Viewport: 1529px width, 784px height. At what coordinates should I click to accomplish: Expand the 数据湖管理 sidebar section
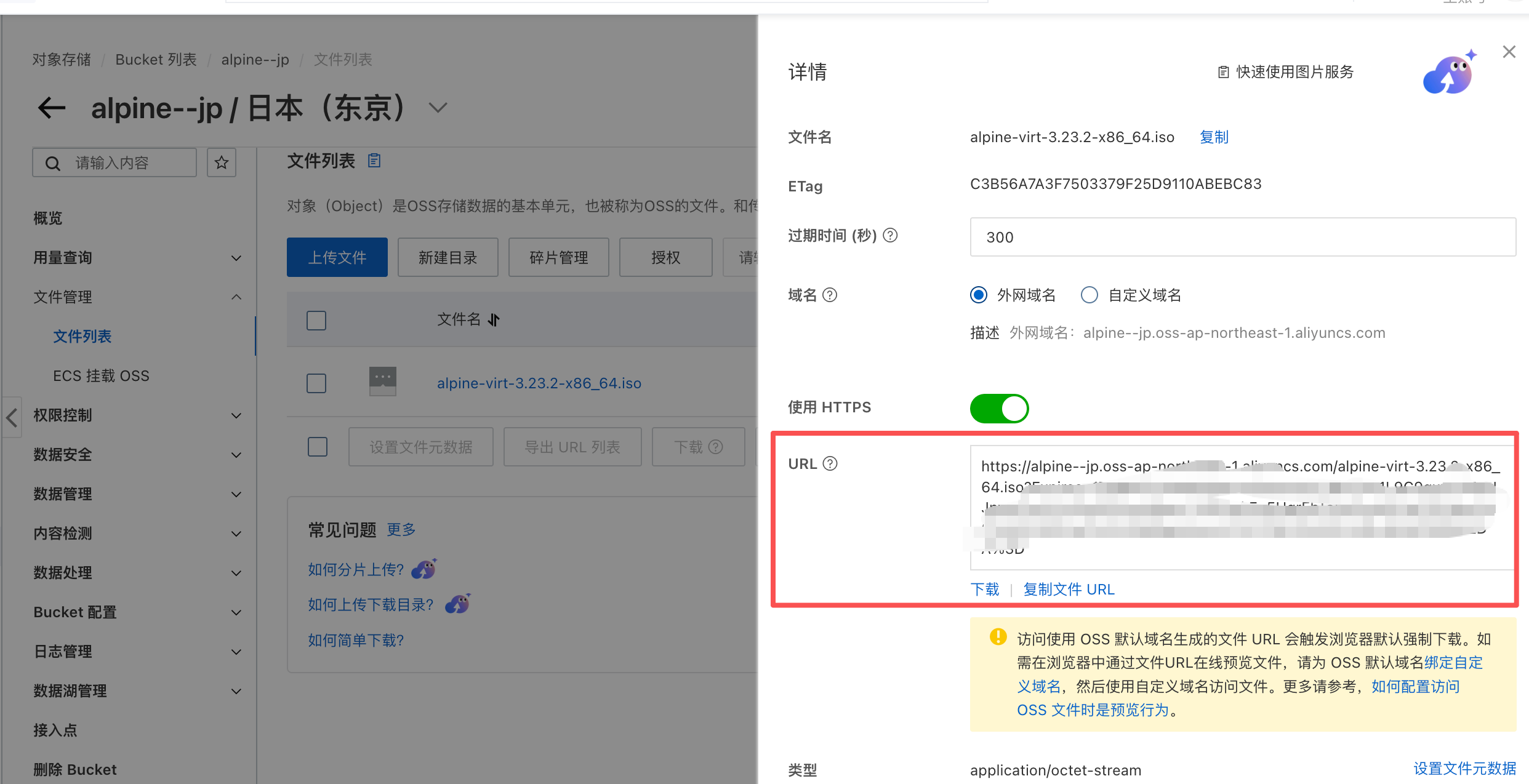236,691
